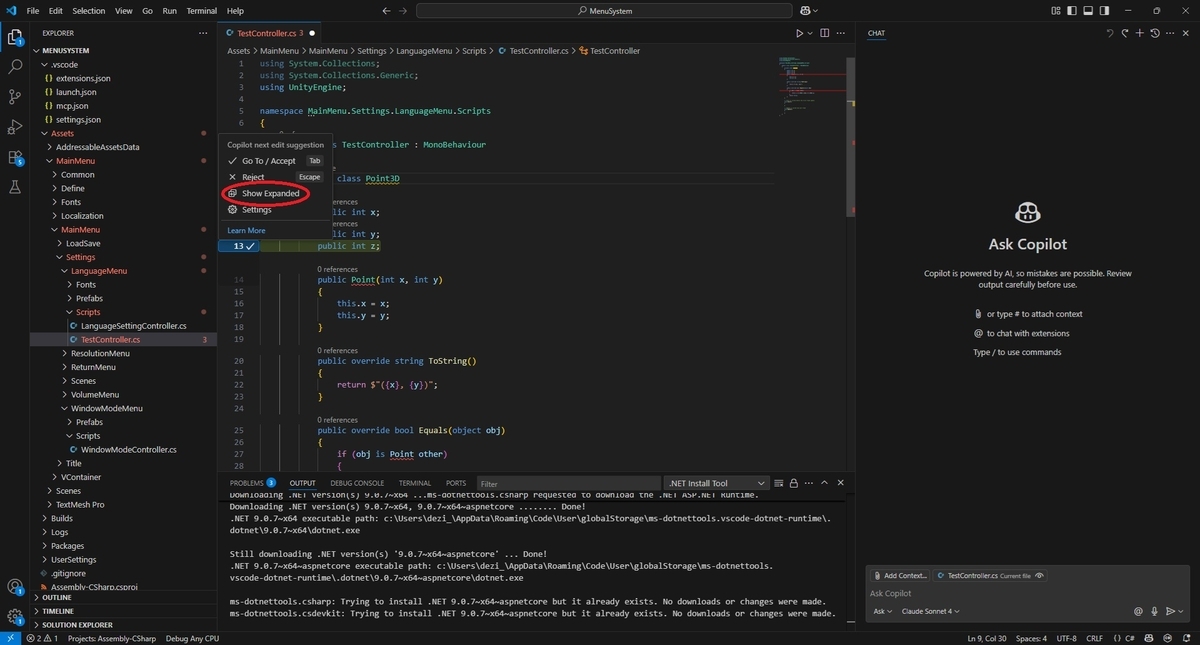Click the send arrow in Copilot chat
Viewport: 1200px width, 645px height.
click(1169, 611)
